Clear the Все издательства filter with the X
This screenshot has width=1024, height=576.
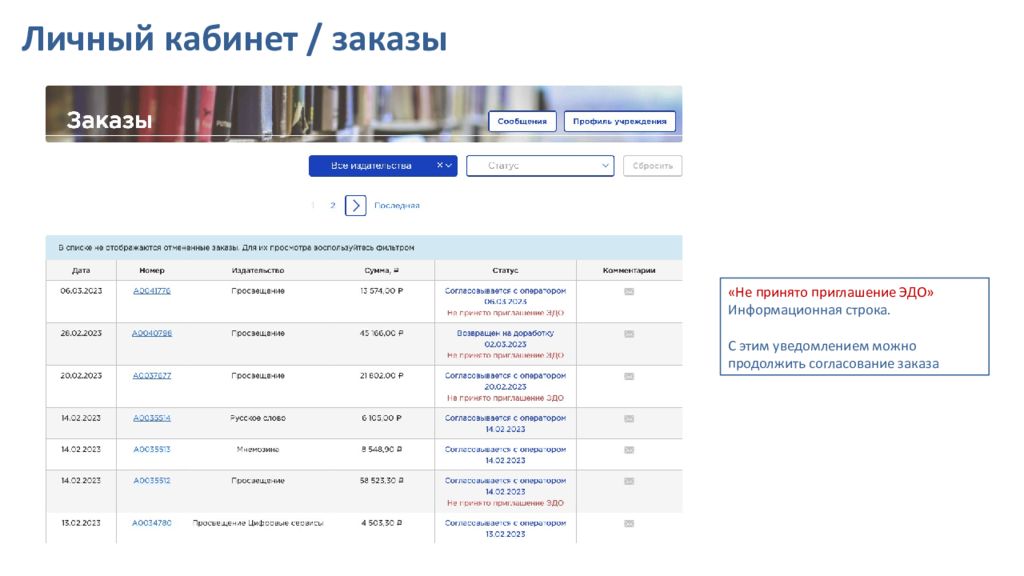click(x=440, y=165)
